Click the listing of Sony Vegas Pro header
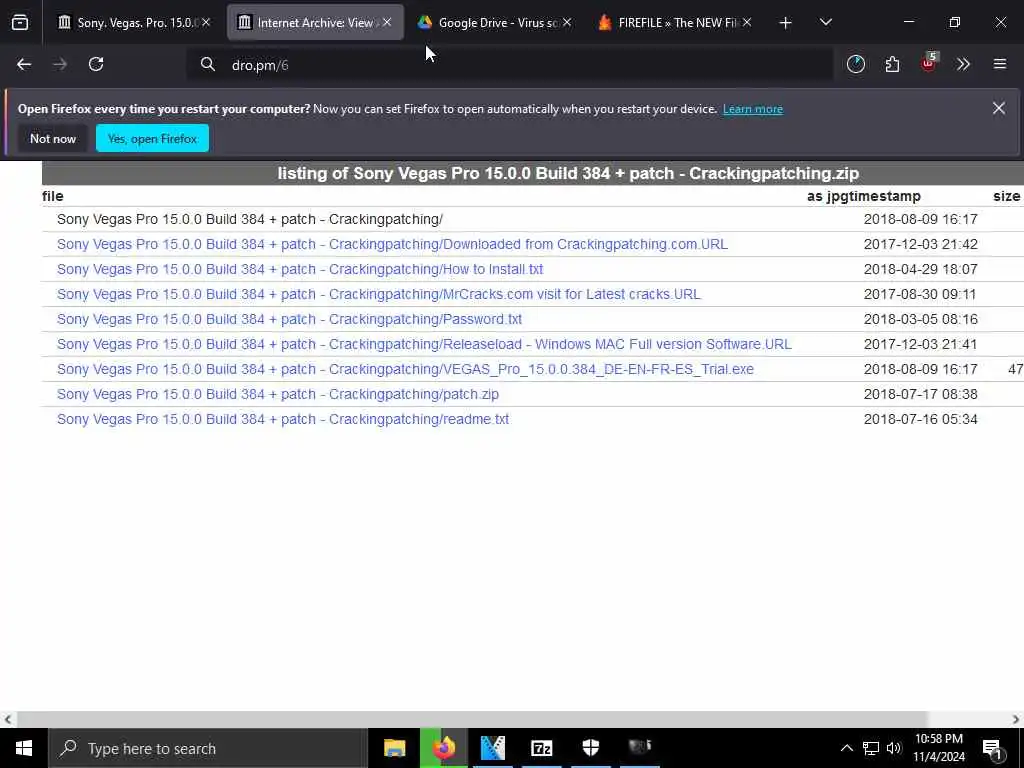The width and height of the screenshot is (1024, 768). coord(568,173)
